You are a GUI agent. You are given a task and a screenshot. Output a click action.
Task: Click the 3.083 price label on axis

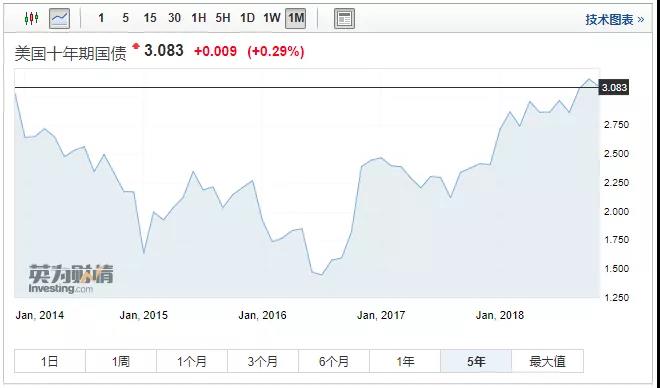(614, 87)
